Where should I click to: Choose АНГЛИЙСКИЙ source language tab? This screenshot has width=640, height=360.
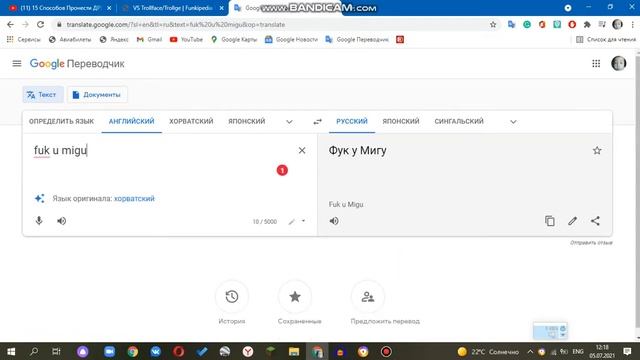tap(131, 121)
